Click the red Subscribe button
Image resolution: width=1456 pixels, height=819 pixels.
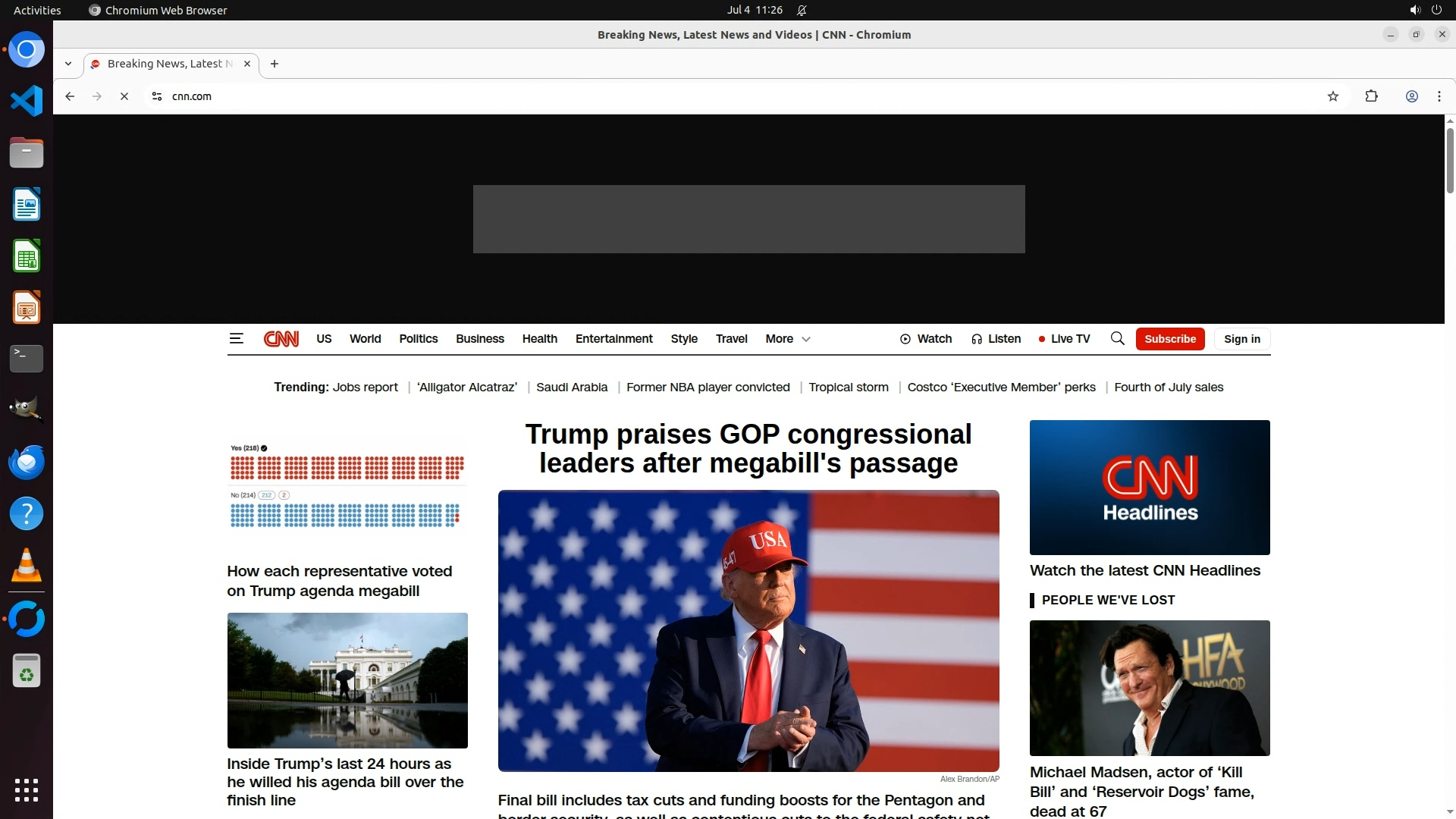tap(1170, 339)
